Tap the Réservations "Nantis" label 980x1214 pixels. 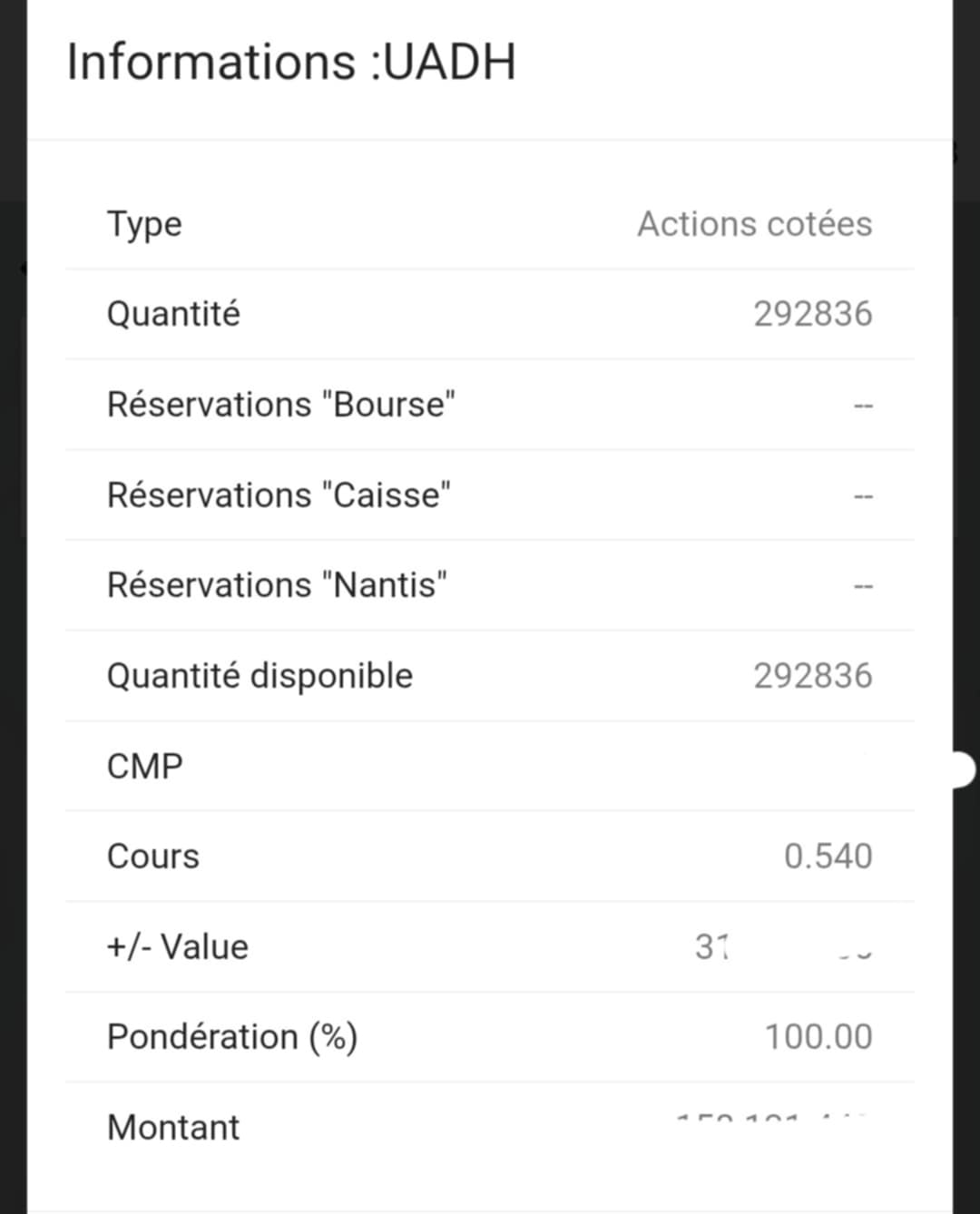tap(277, 585)
